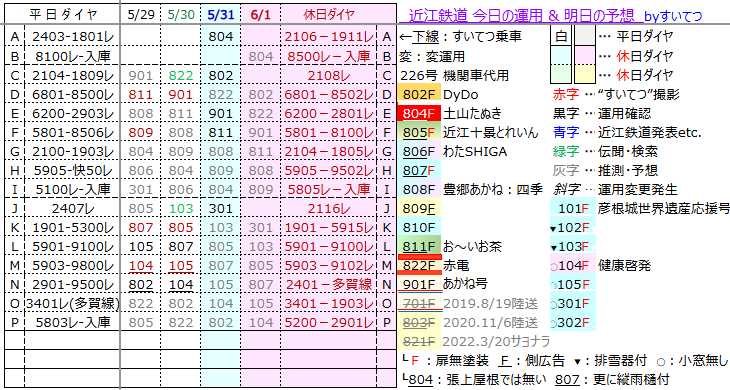Click the weekday cell 6801-8500レ
The width and height of the screenshot is (730, 390).
click(x=73, y=94)
